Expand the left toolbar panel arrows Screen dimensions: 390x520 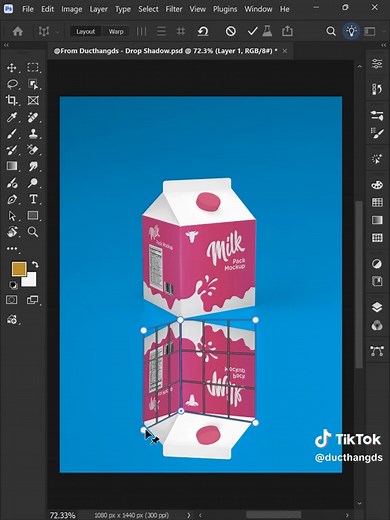click(6, 45)
